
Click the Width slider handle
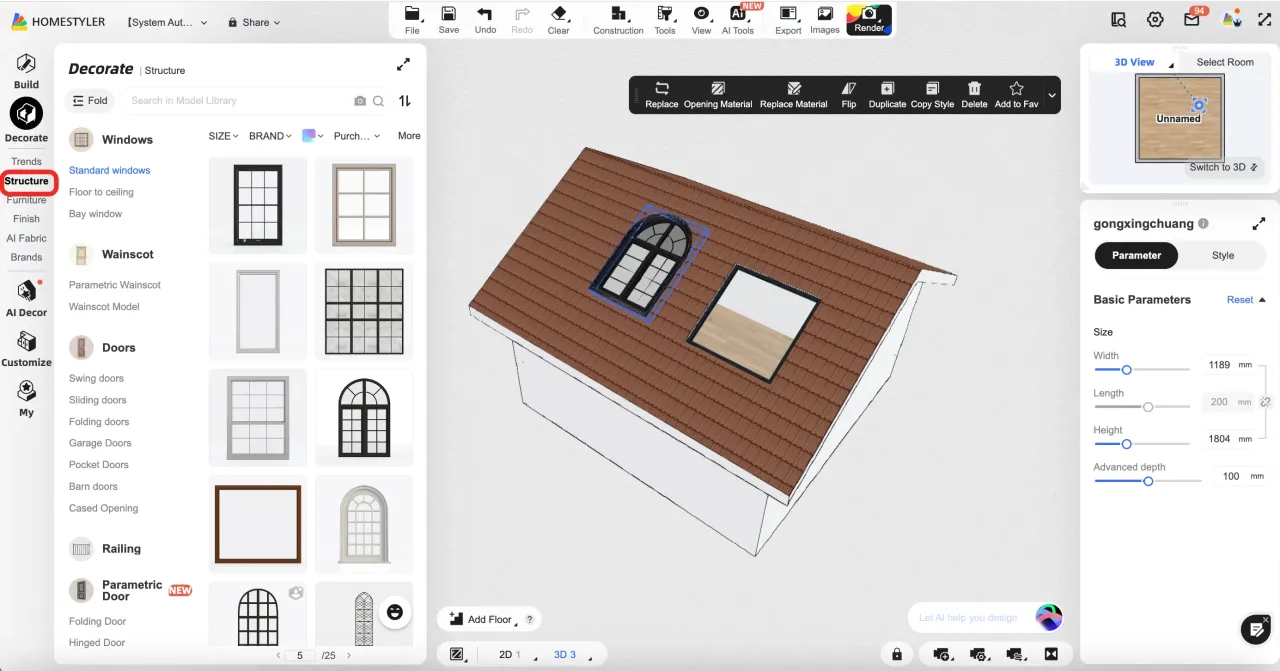[1126, 370]
